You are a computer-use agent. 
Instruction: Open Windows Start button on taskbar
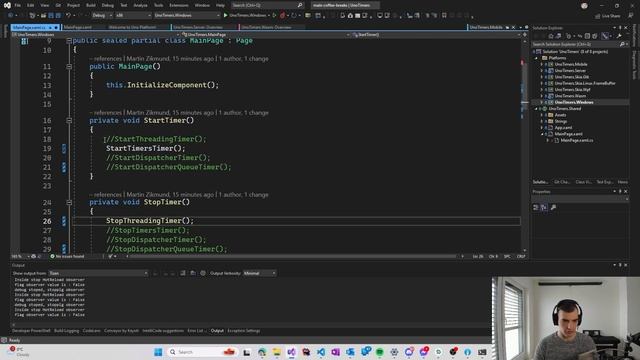pos(158,352)
